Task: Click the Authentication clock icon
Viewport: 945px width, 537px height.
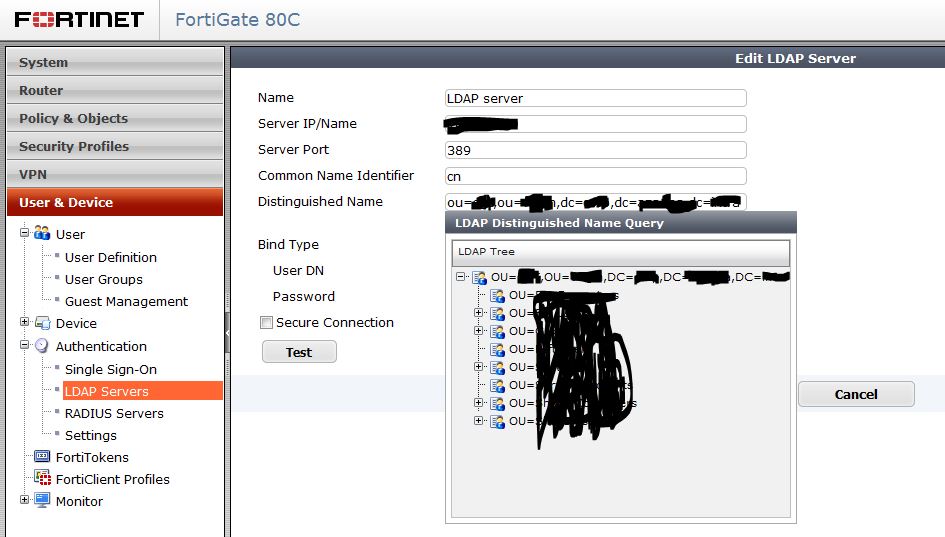Action: coord(42,345)
